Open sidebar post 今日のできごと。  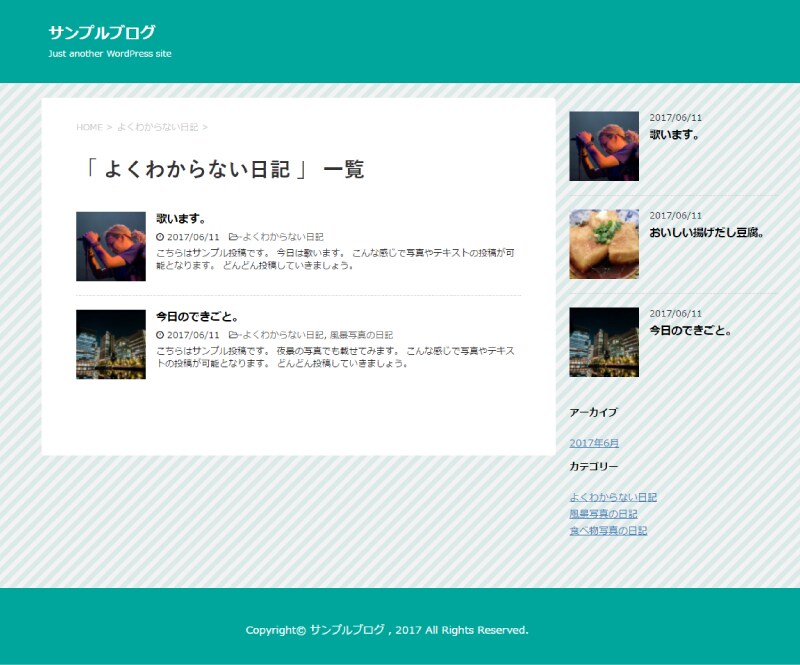coord(690,331)
